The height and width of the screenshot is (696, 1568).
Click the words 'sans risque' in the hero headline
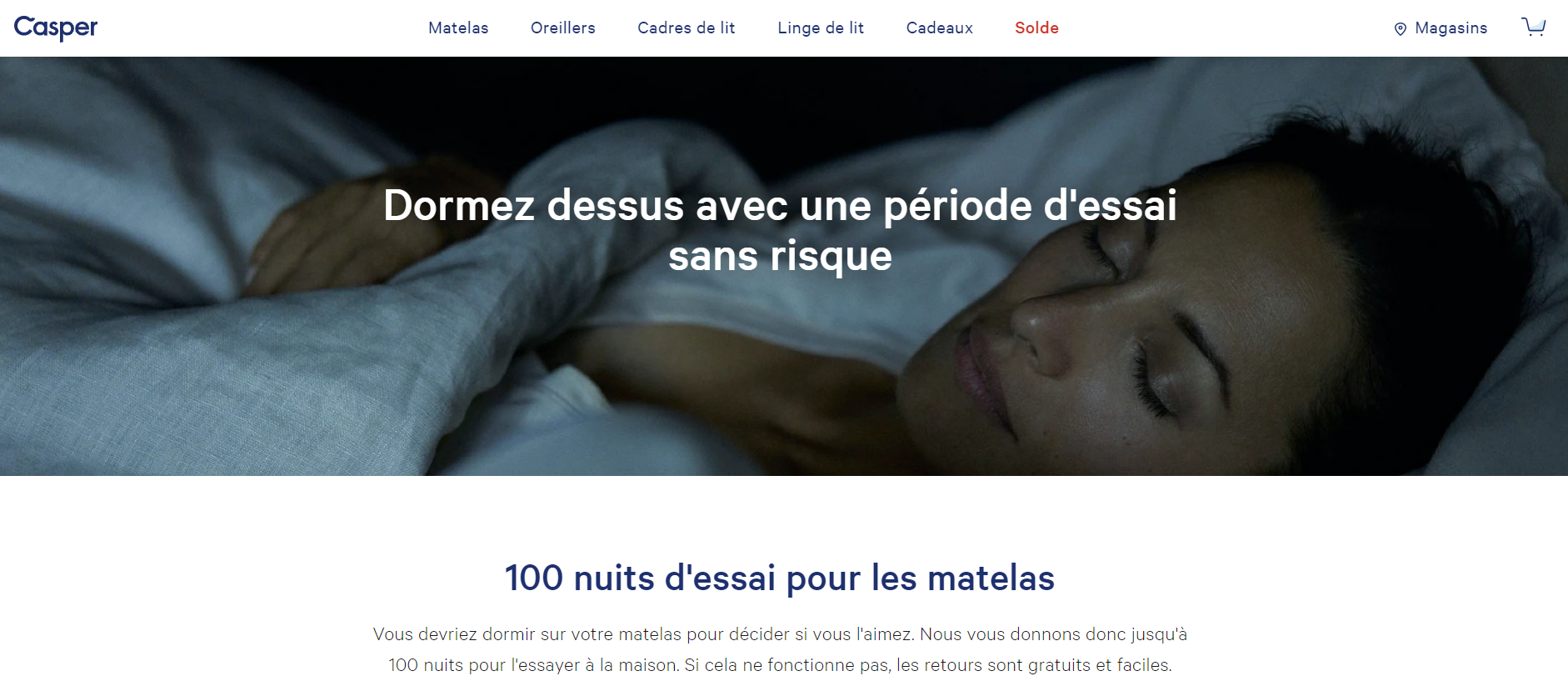tap(780, 255)
